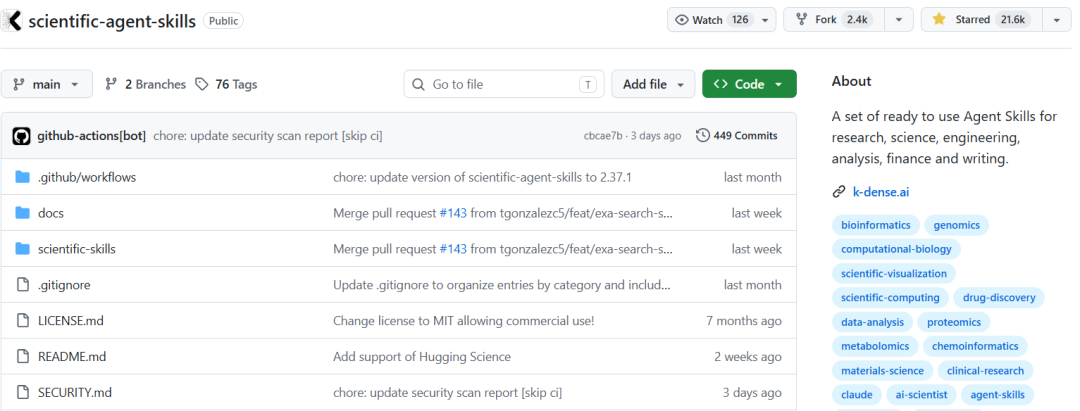Open the 'Change license to MIT' commit message
This screenshot has width=1080, height=411.
point(464,320)
